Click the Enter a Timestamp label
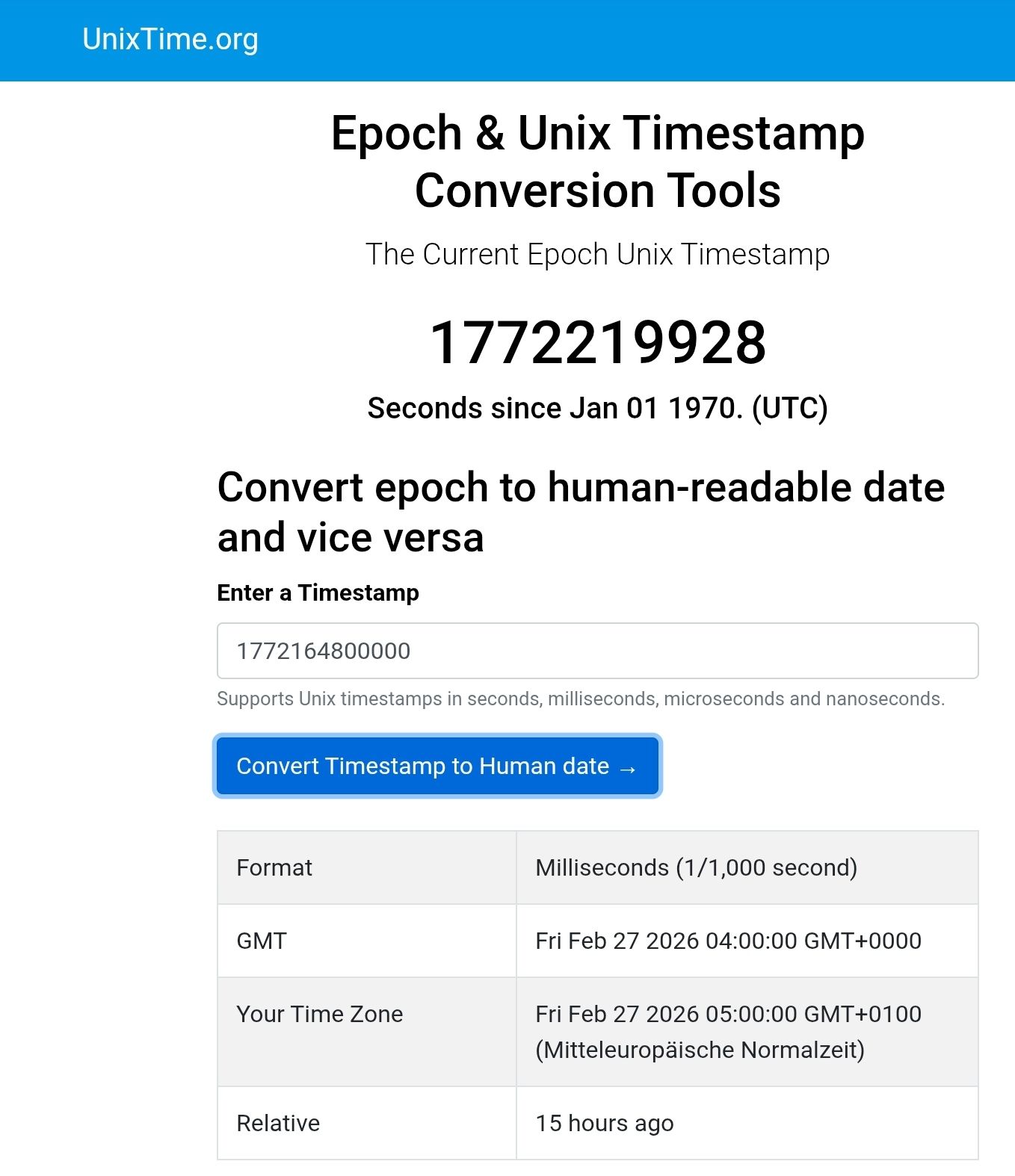The image size is (1015, 1176). (318, 592)
